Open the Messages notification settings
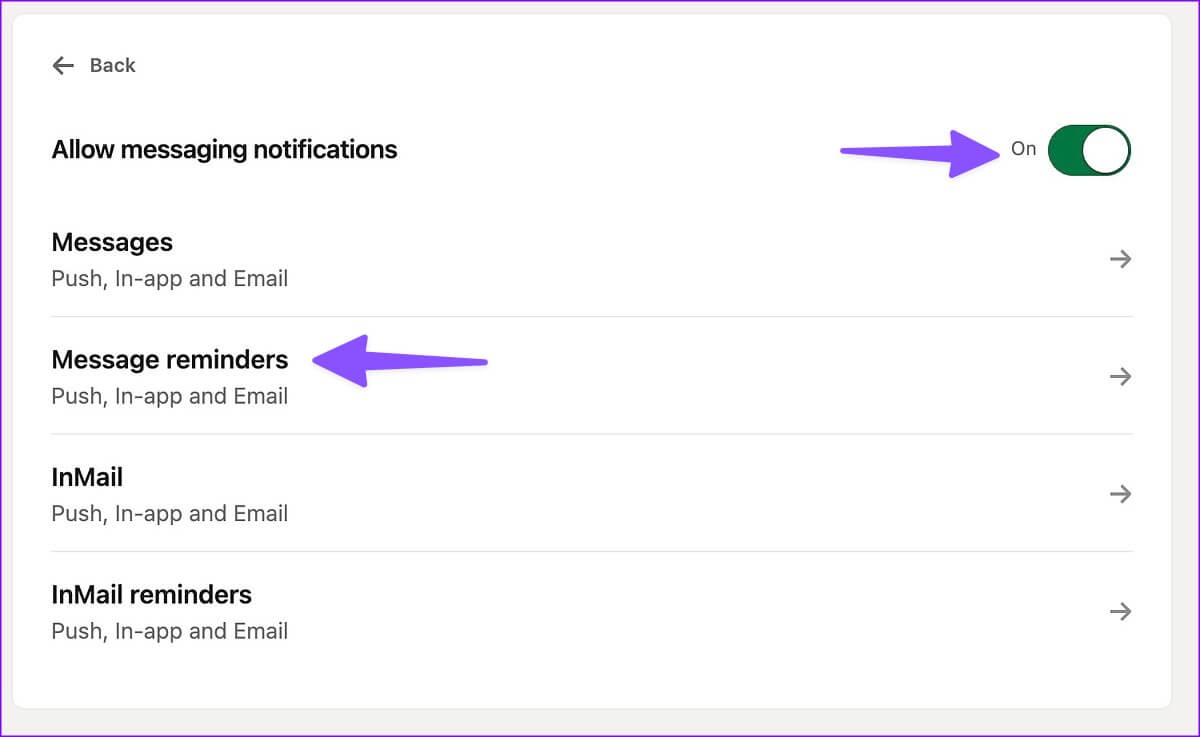 (x=112, y=243)
